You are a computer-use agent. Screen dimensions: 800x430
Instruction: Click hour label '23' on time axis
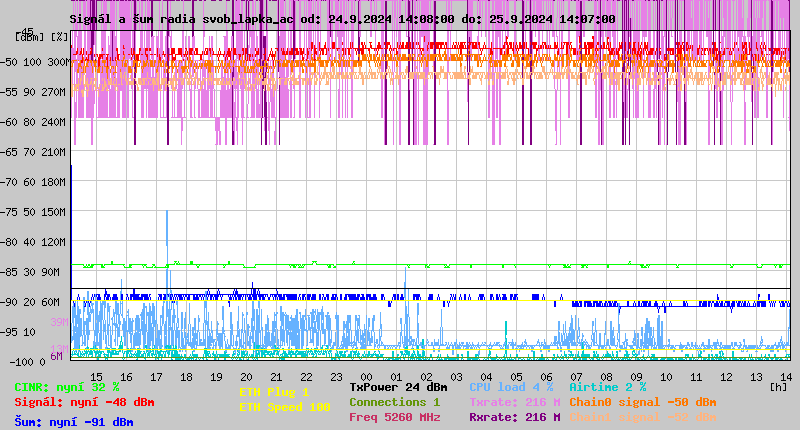tap(336, 377)
